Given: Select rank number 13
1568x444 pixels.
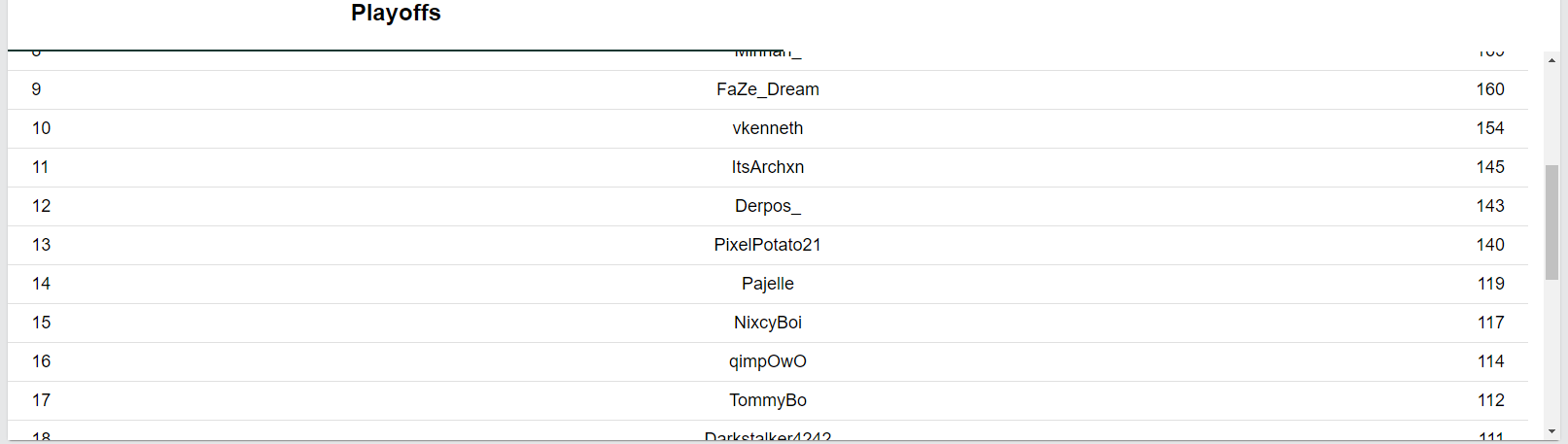Looking at the screenshot, I should pos(41,245).
